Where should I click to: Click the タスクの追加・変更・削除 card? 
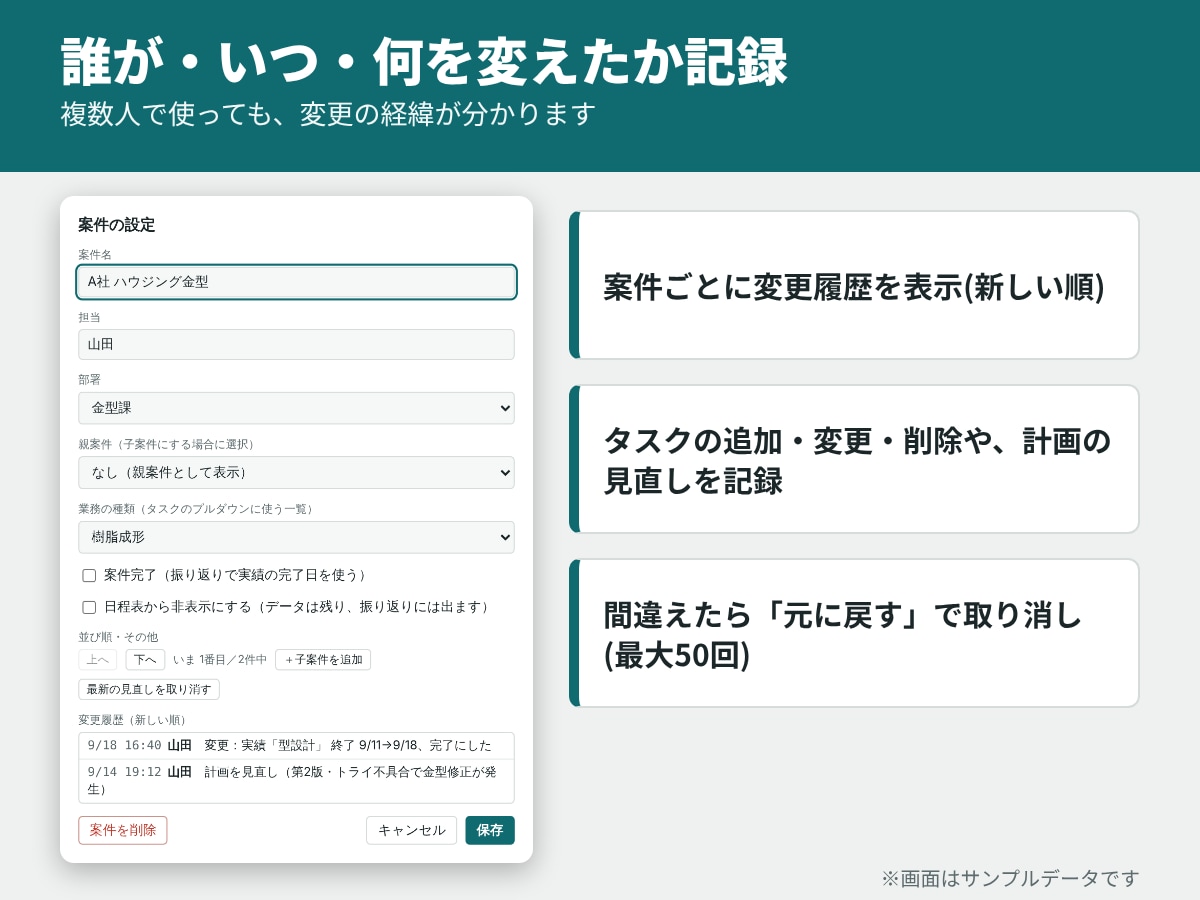854,459
